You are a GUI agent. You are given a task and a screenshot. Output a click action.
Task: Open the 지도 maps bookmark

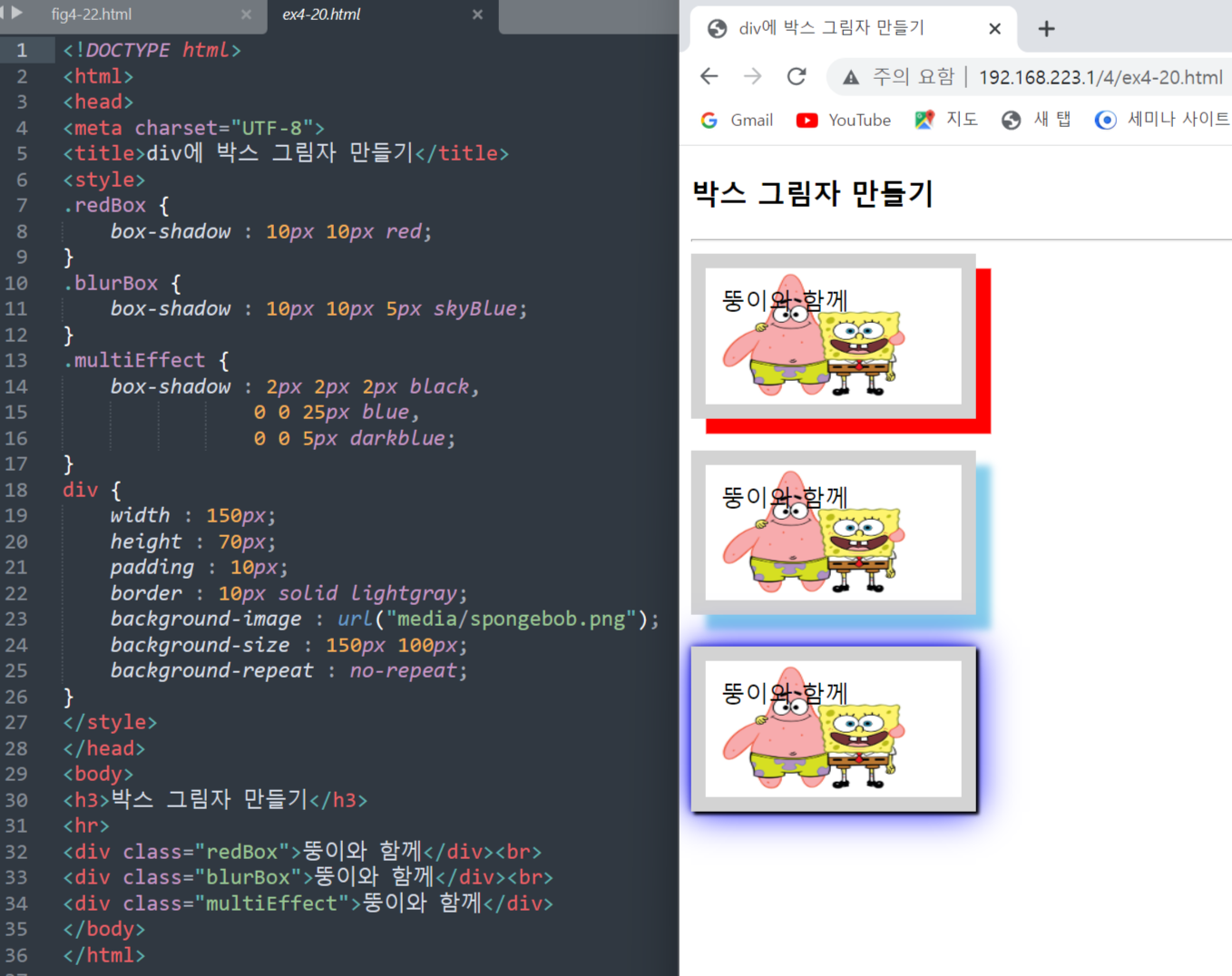[x=946, y=120]
